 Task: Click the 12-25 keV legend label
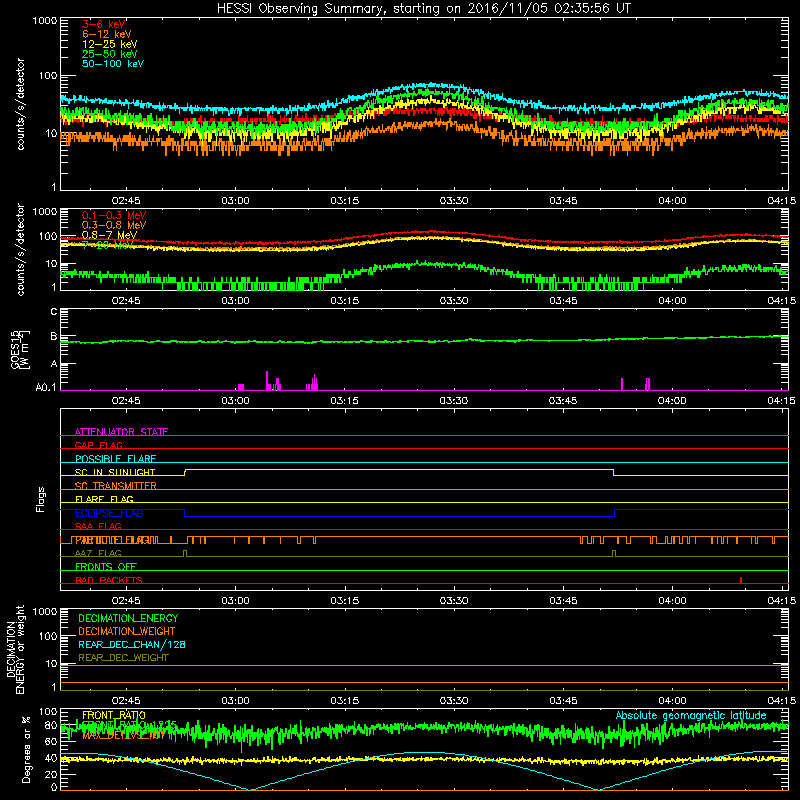109,44
